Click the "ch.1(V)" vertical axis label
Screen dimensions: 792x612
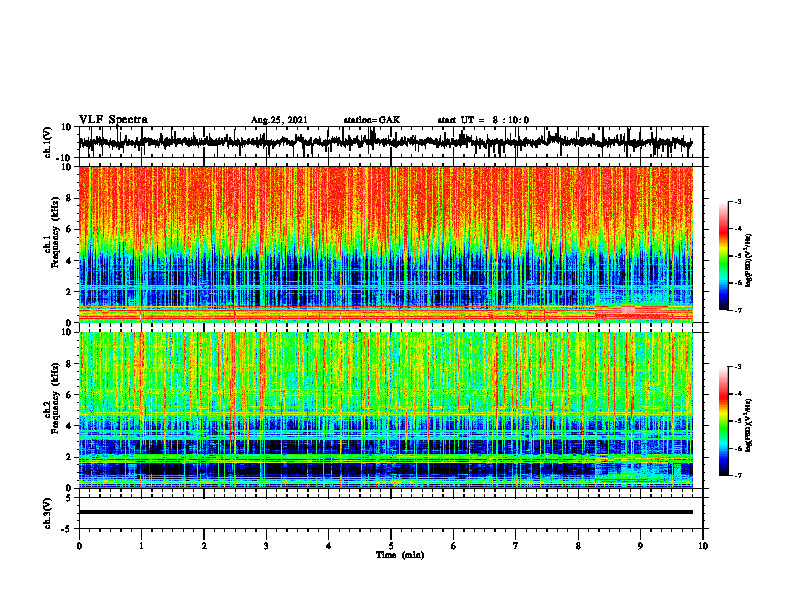click(48, 142)
